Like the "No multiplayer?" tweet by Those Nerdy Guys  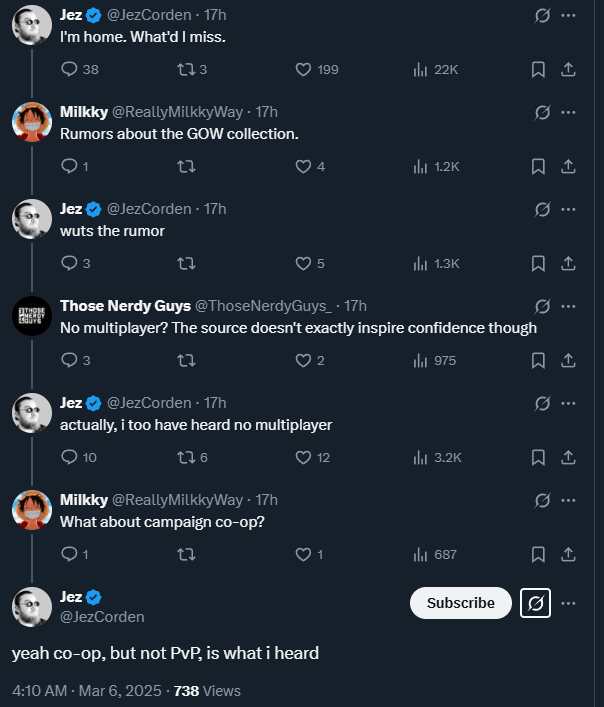pyautogui.click(x=304, y=360)
